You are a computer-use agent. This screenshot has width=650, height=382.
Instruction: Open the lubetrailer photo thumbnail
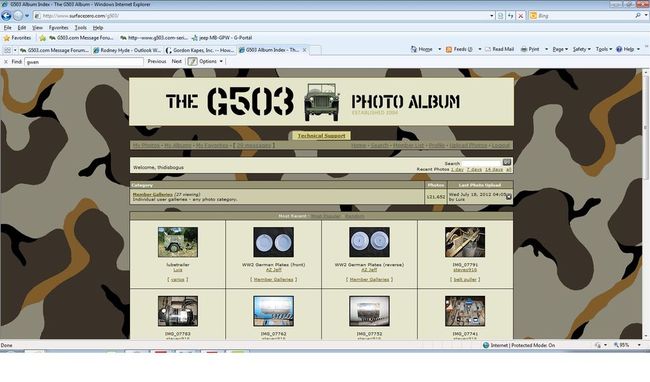coord(178,242)
